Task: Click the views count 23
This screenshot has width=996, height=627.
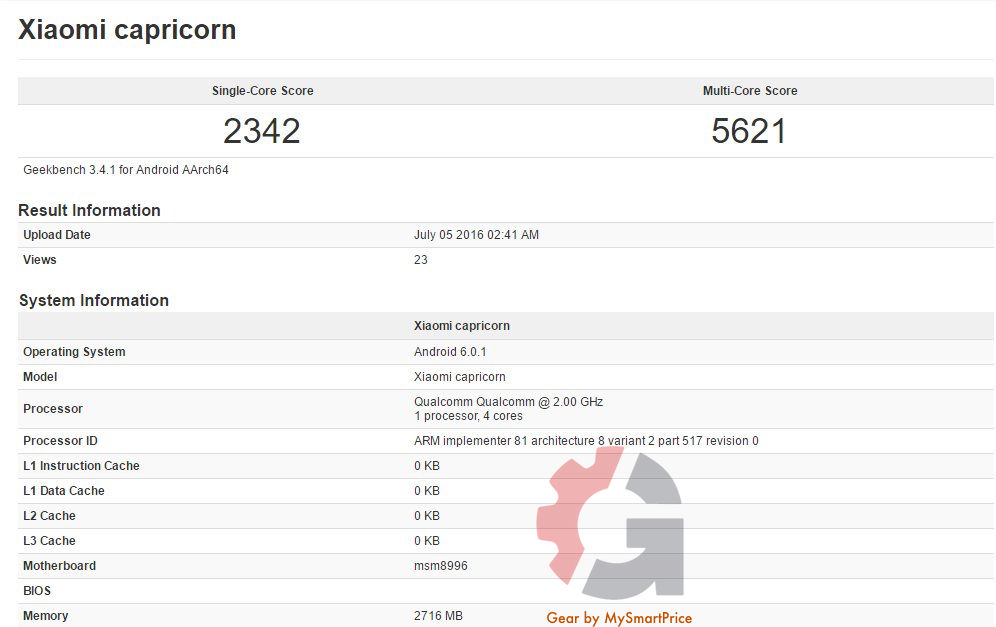Action: [421, 259]
